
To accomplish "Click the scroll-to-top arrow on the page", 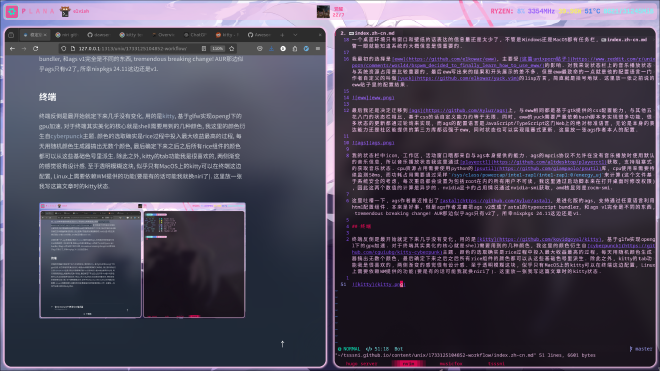I will point(282,344).
